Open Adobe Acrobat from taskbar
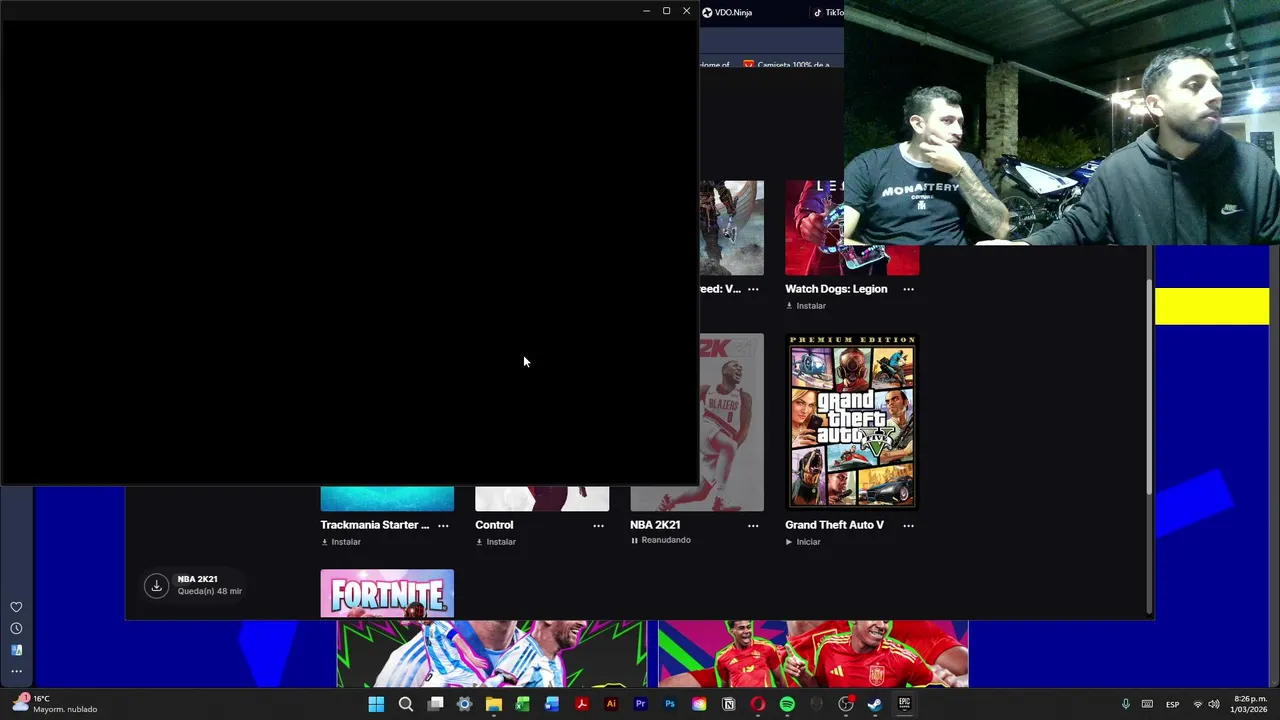Image resolution: width=1280 pixels, height=720 pixels. click(x=581, y=704)
